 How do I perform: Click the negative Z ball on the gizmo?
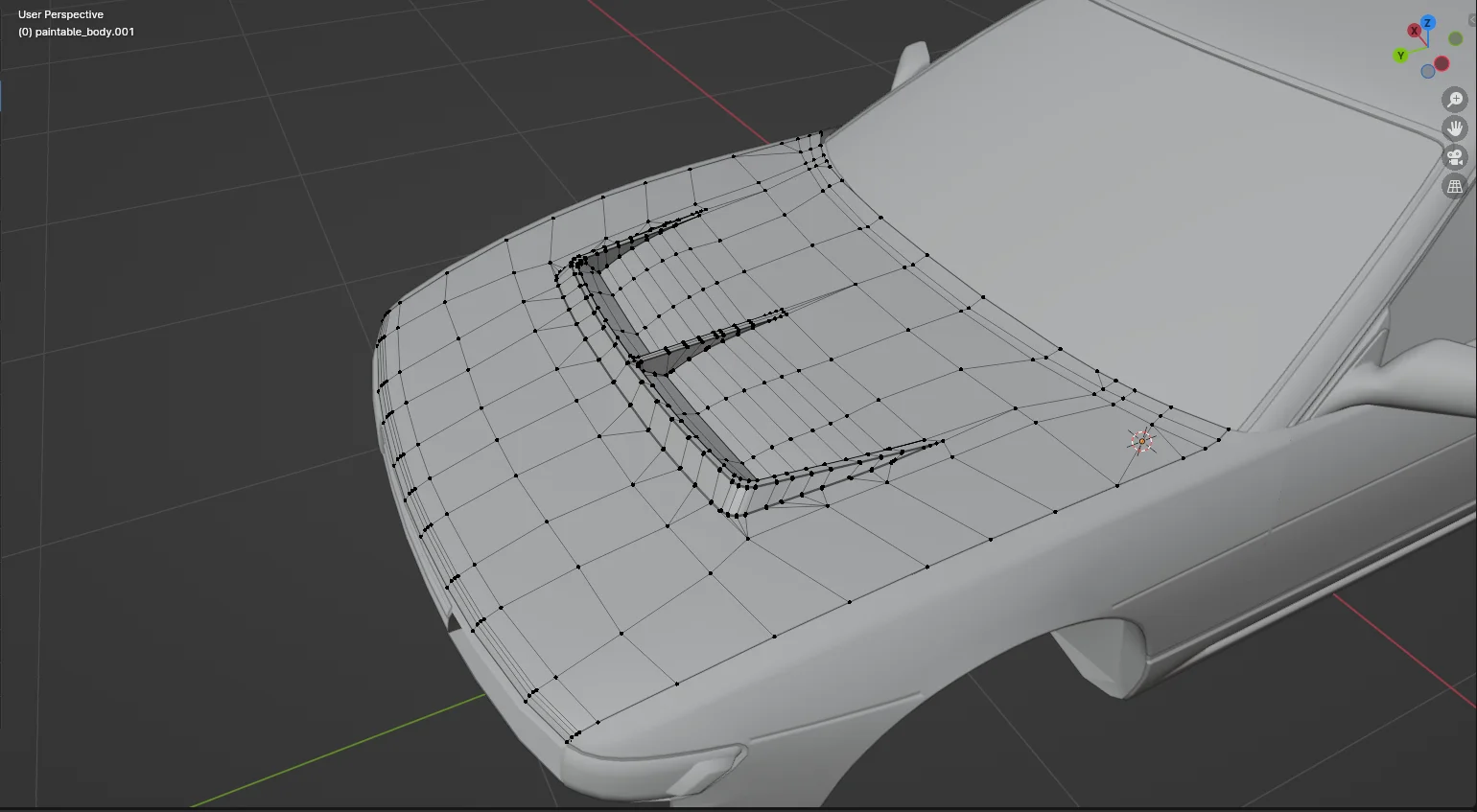coord(1427,70)
